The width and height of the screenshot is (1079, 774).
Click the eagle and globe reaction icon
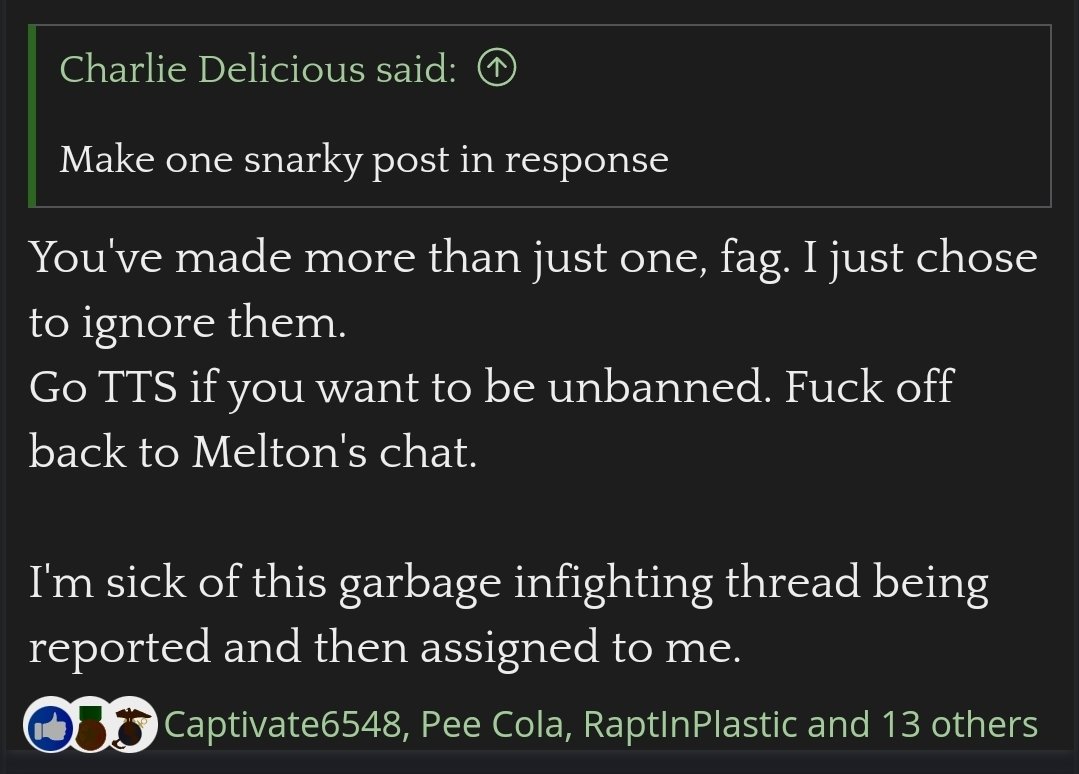tap(133, 724)
